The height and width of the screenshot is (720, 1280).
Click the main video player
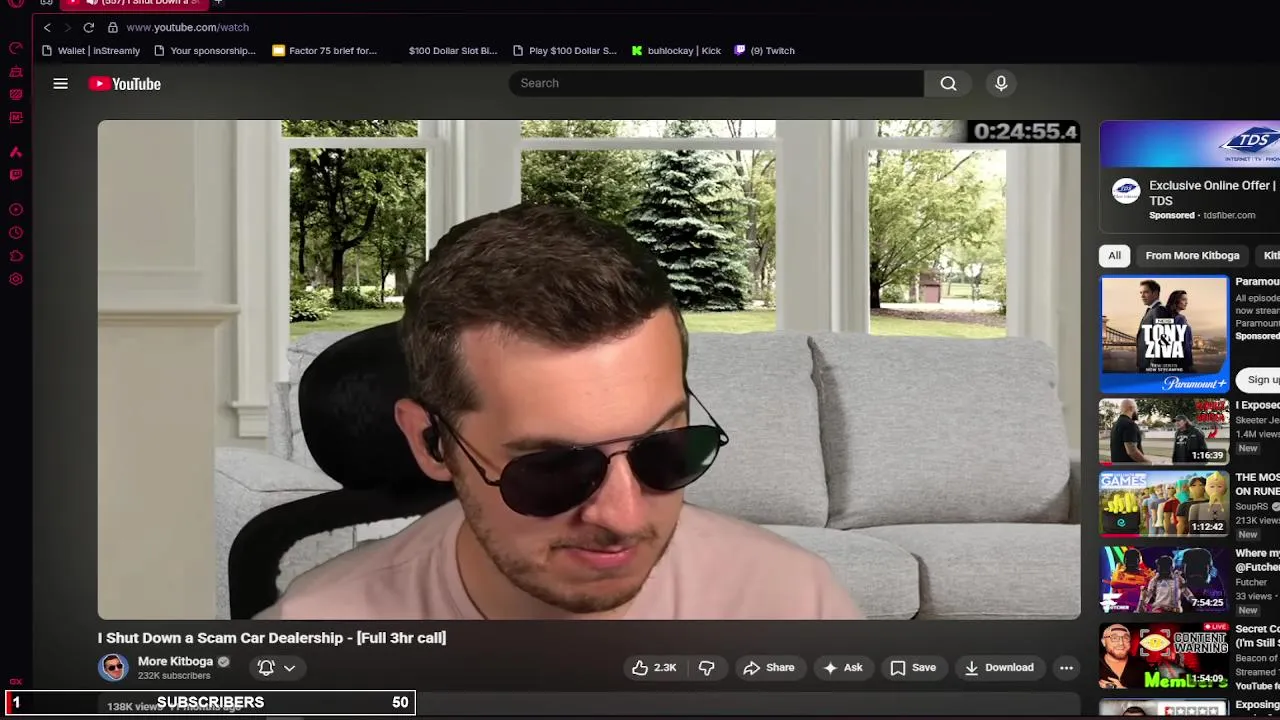(x=589, y=370)
